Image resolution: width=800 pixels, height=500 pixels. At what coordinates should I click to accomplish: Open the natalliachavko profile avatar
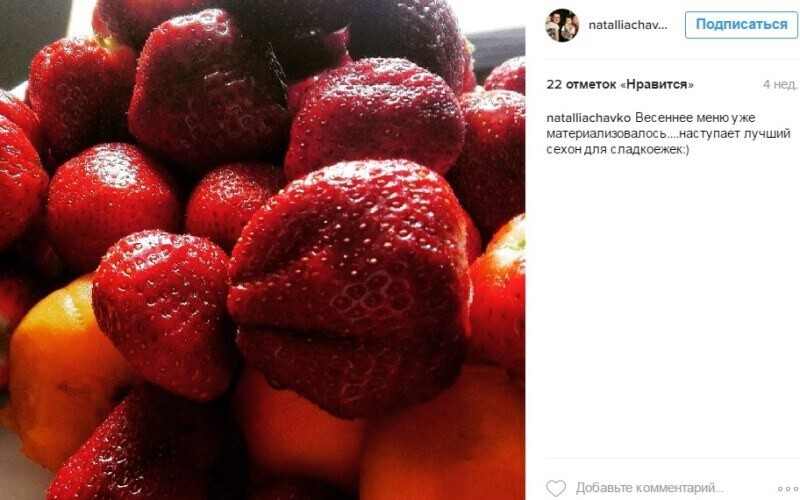pos(562,25)
